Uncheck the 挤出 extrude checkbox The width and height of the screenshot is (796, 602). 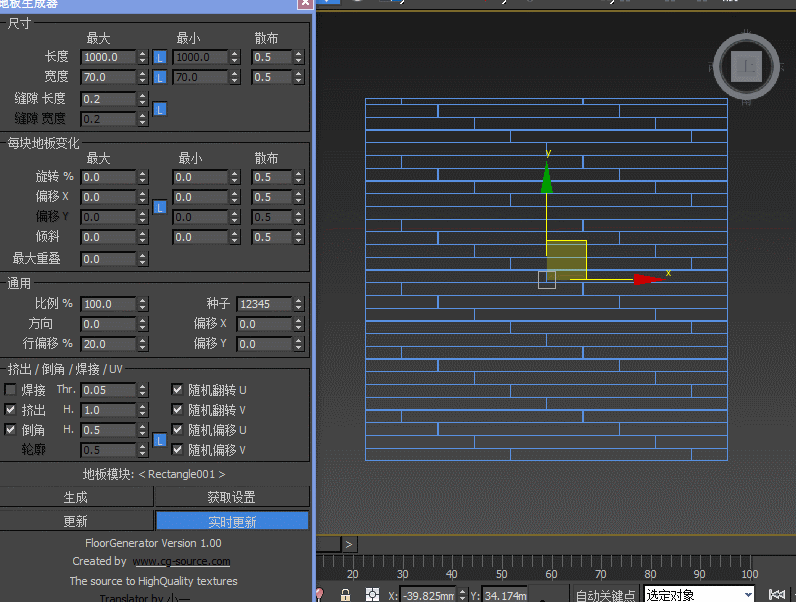[11, 410]
